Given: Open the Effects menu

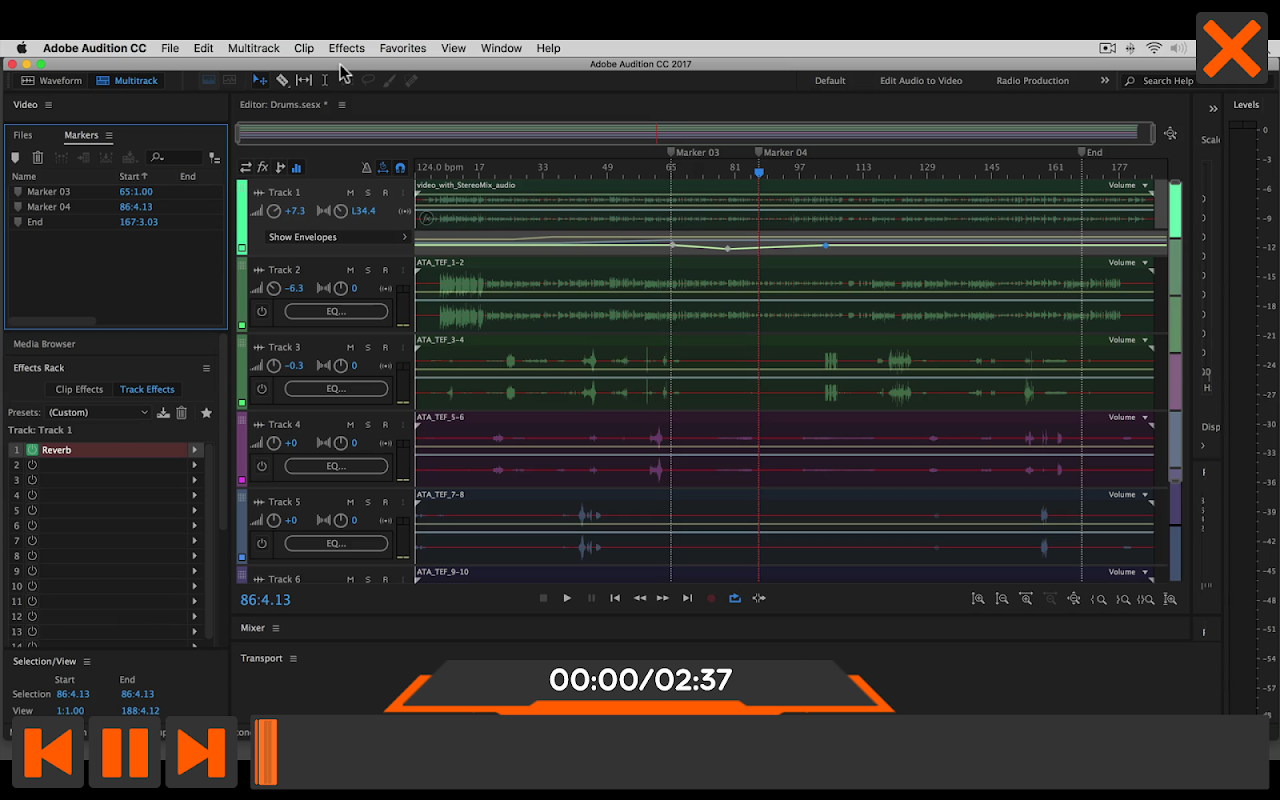Looking at the screenshot, I should tap(347, 48).
